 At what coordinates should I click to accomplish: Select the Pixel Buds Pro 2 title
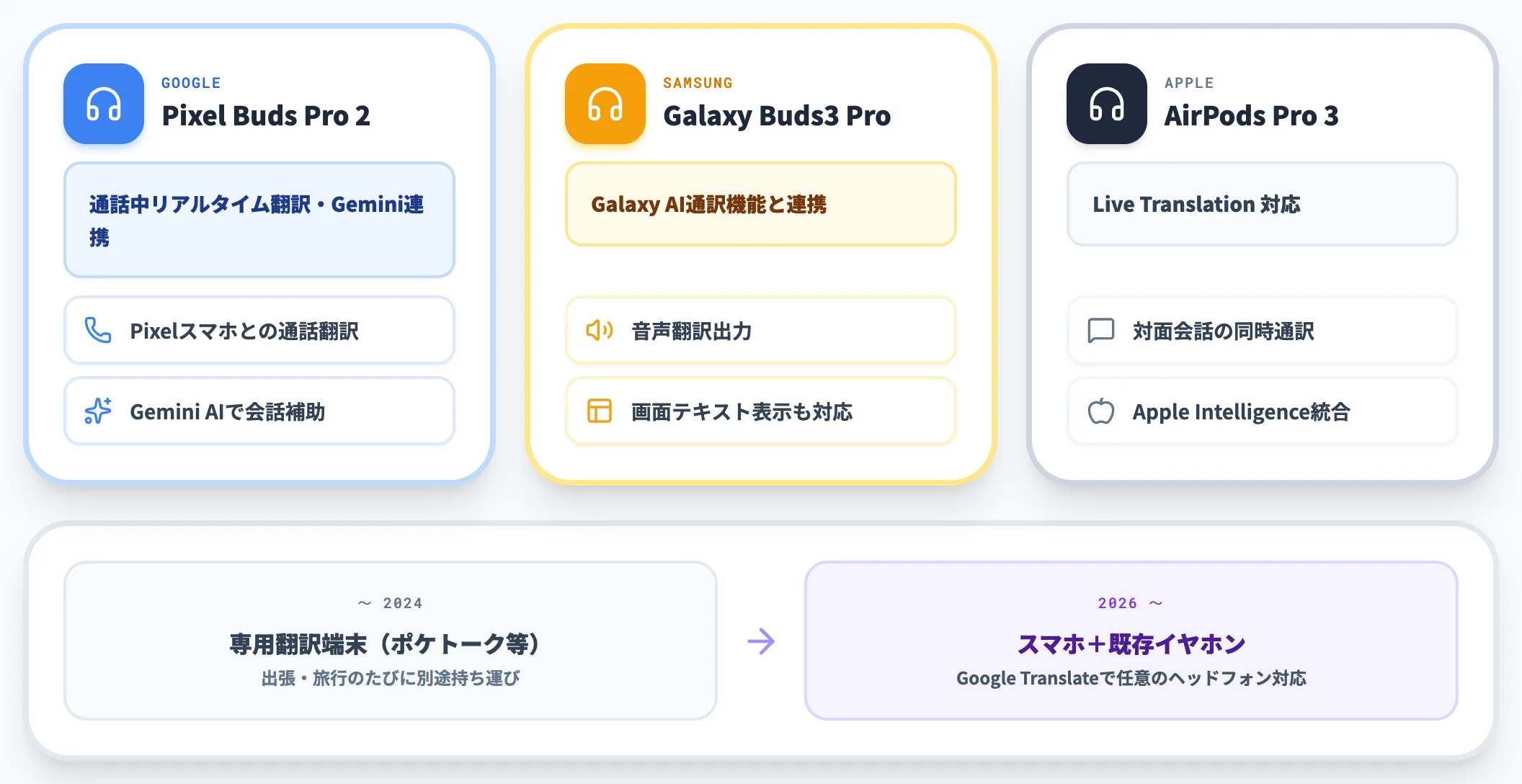(266, 115)
